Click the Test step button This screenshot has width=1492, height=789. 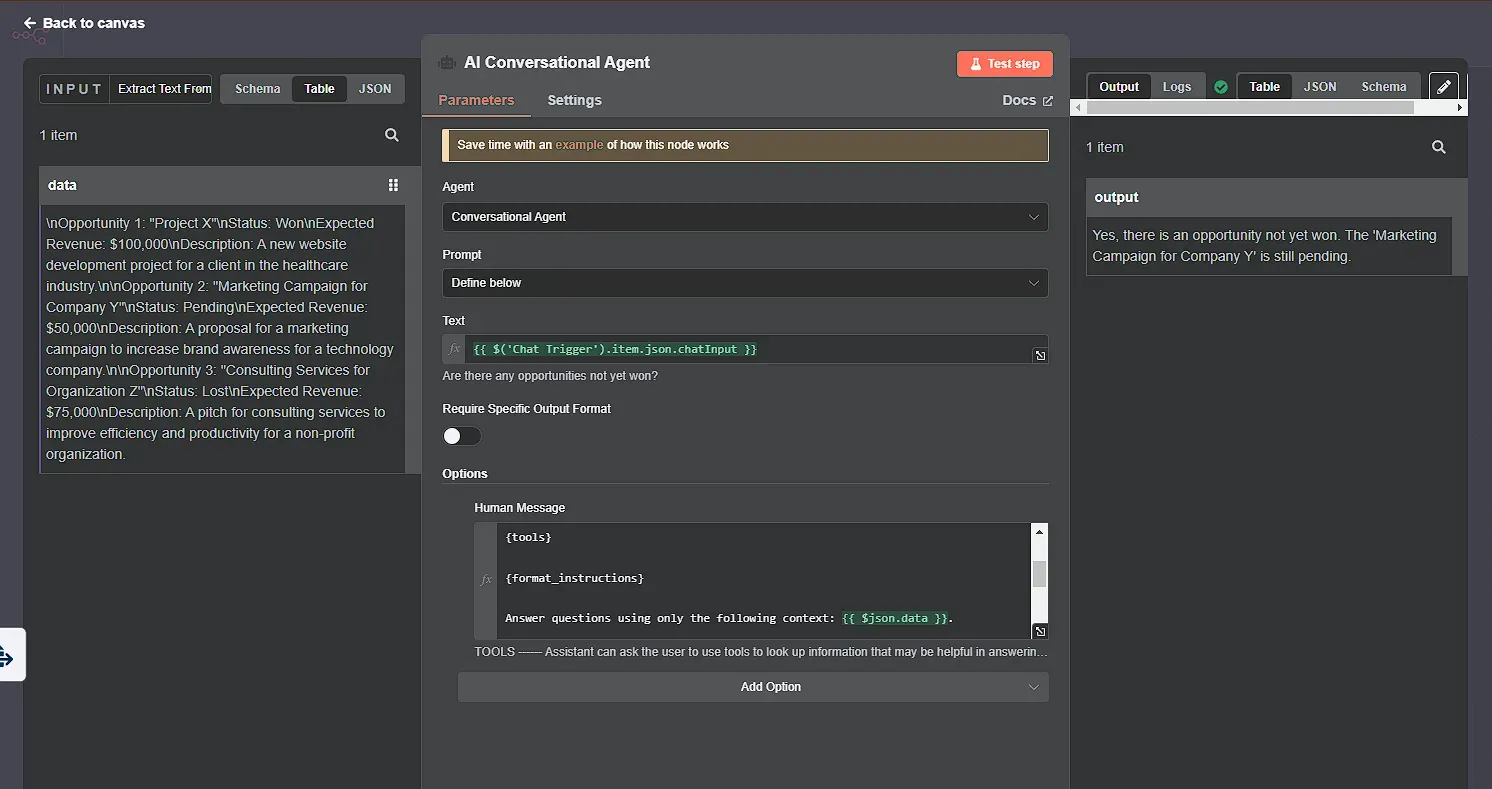coord(1004,63)
